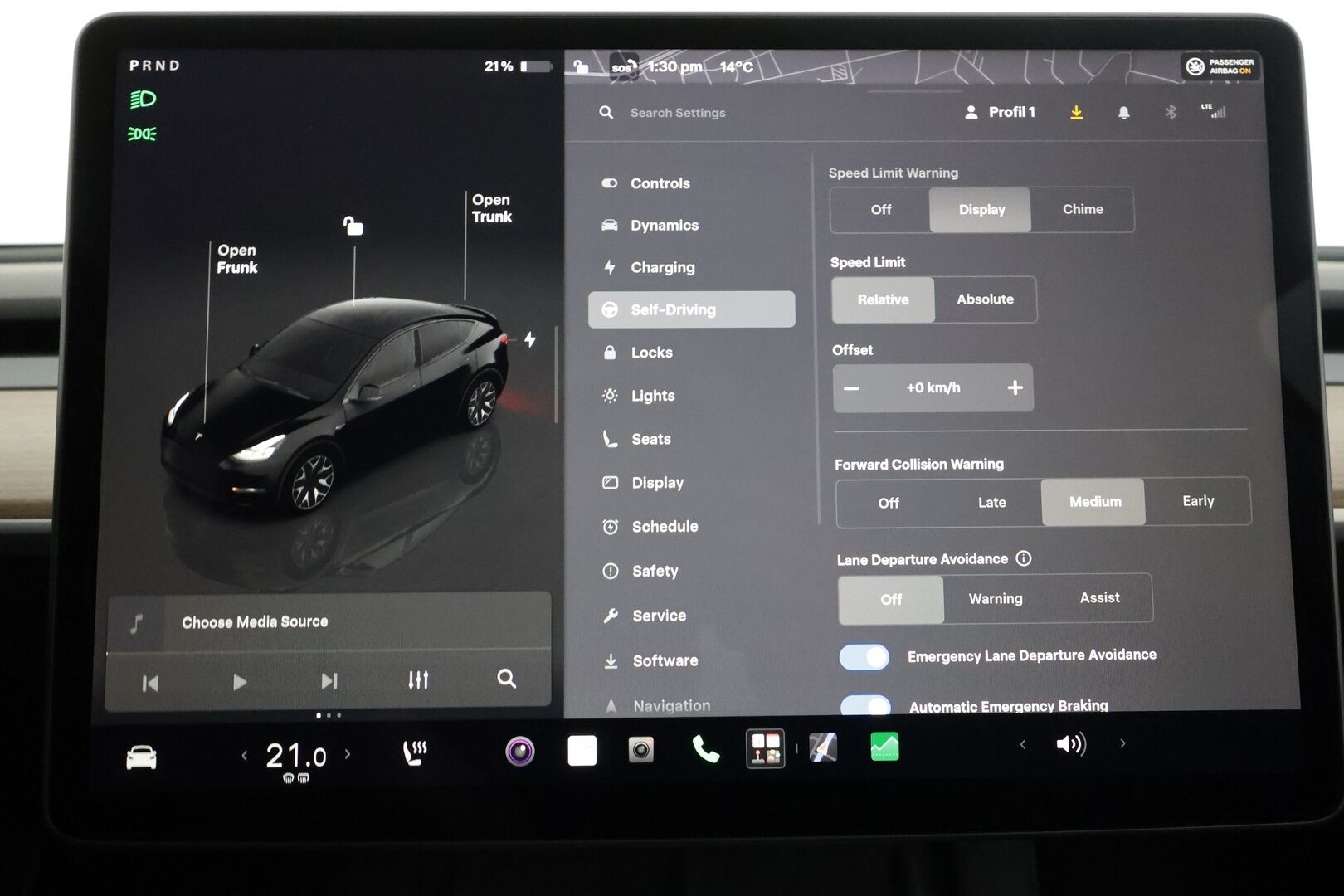Tap the passenger airbag indicator
The height and width of the screenshot is (896, 1344).
tap(1220, 66)
